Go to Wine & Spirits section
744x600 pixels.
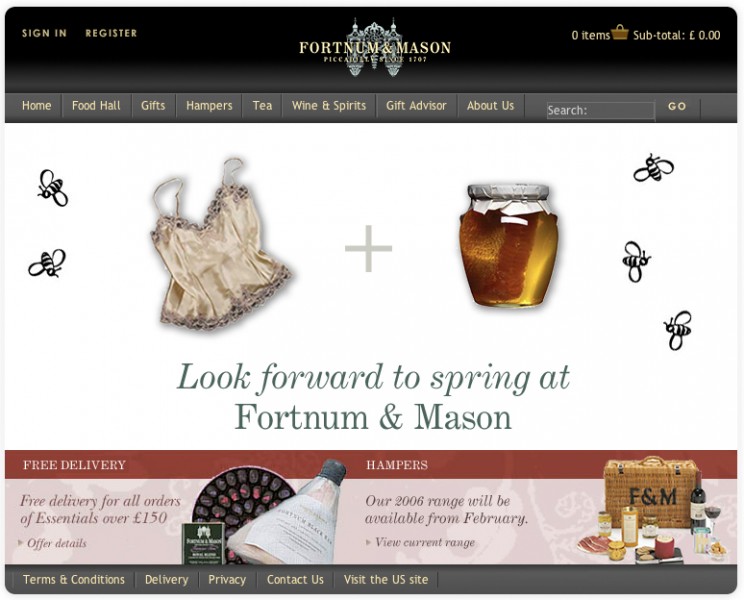[x=329, y=105]
